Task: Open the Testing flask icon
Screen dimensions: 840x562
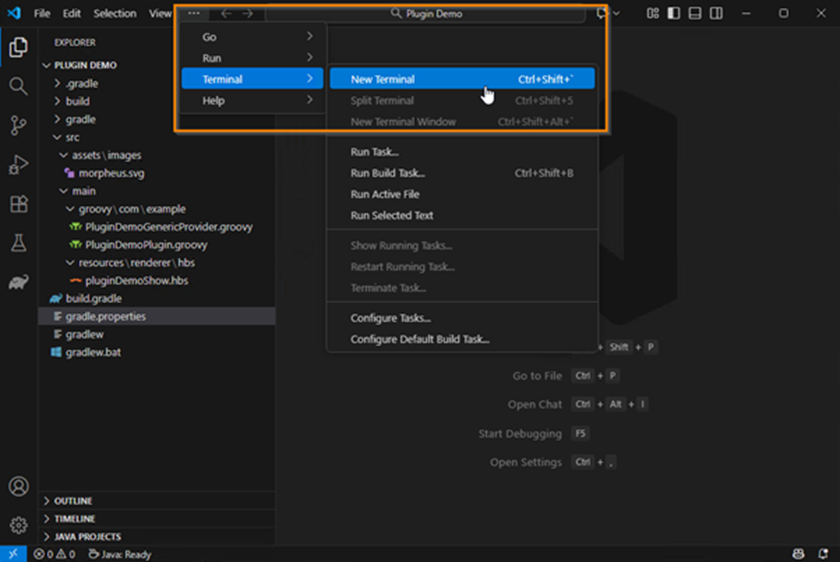Action: (18, 243)
